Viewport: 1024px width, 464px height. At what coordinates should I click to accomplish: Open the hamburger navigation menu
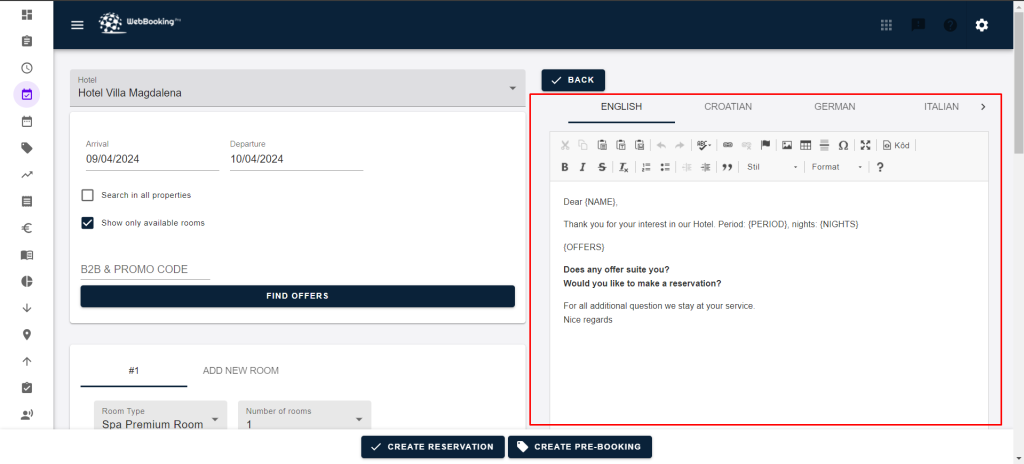coord(77,25)
